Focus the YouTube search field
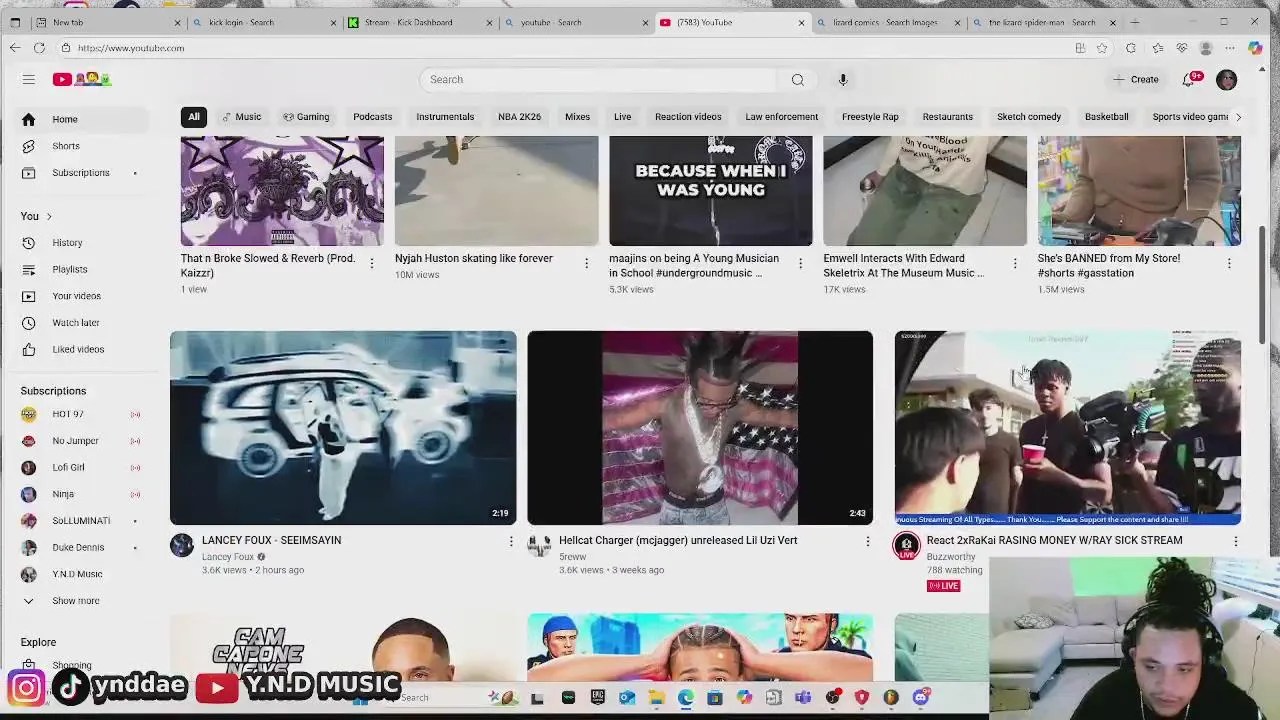Image resolution: width=1280 pixels, height=720 pixels. pyautogui.click(x=598, y=79)
